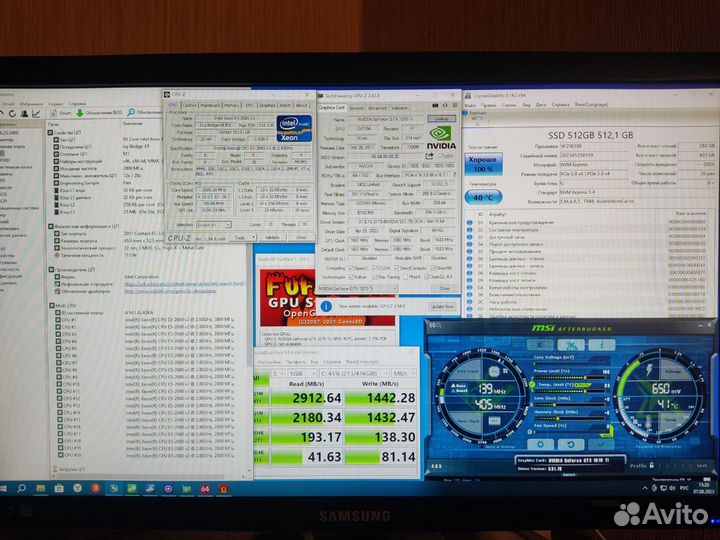
Task: Open CrystalDiskMark drive C: dropdown
Action: coord(354,374)
